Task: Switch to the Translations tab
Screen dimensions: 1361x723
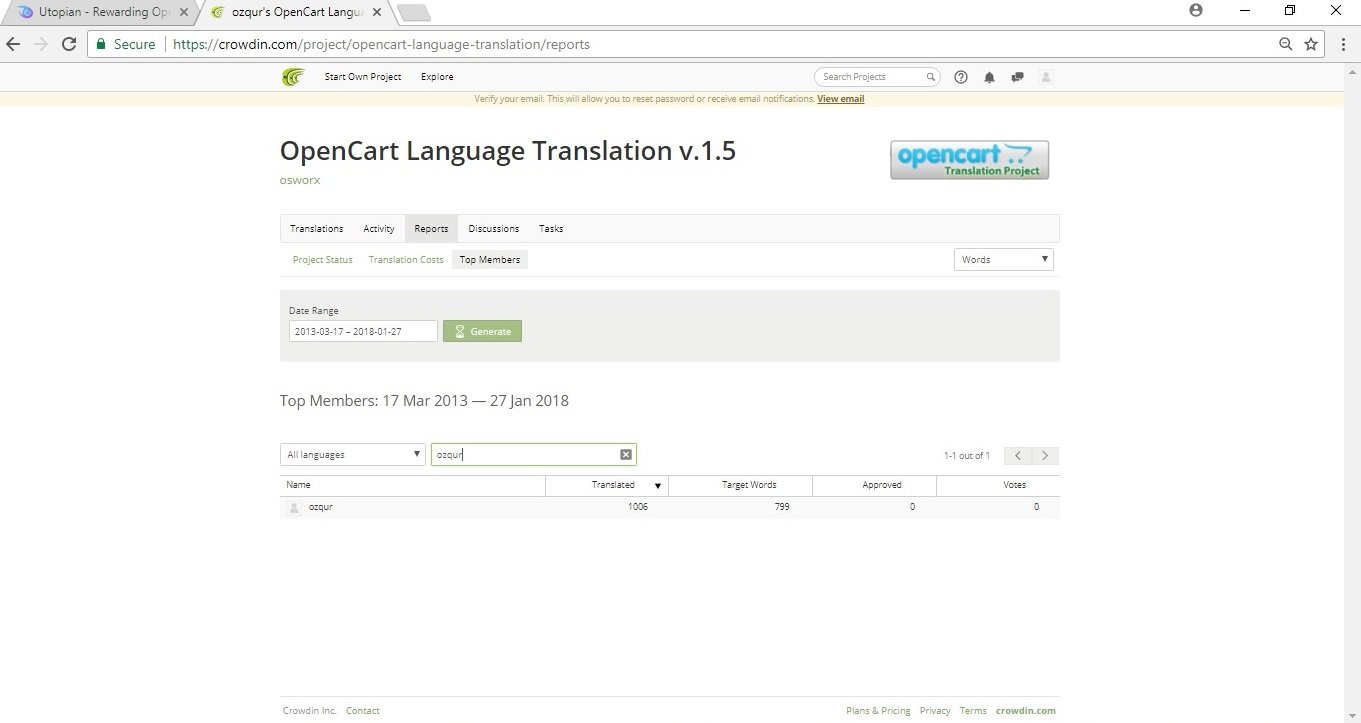Action: click(x=317, y=229)
